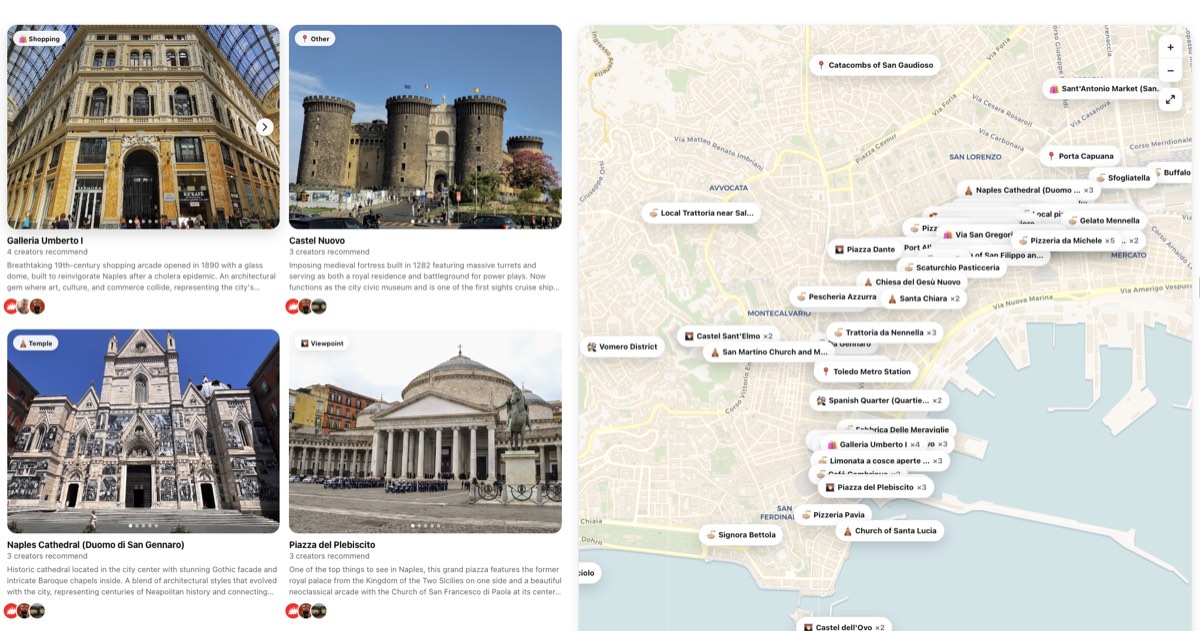Open the Catacombs of San Gaudioso map marker

(875, 65)
